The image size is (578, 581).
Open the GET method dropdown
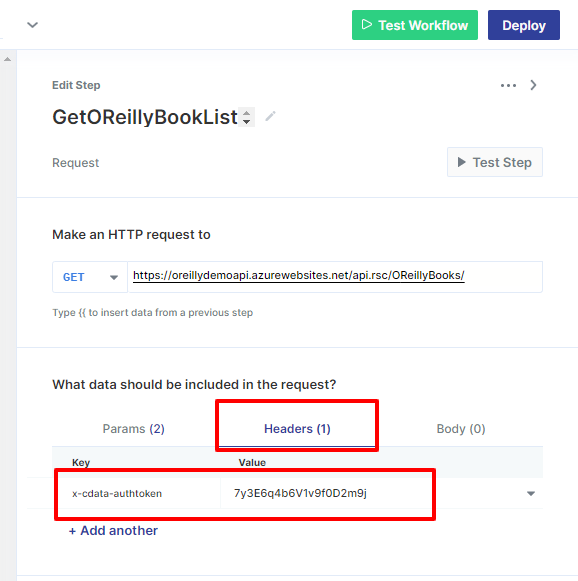(x=90, y=277)
